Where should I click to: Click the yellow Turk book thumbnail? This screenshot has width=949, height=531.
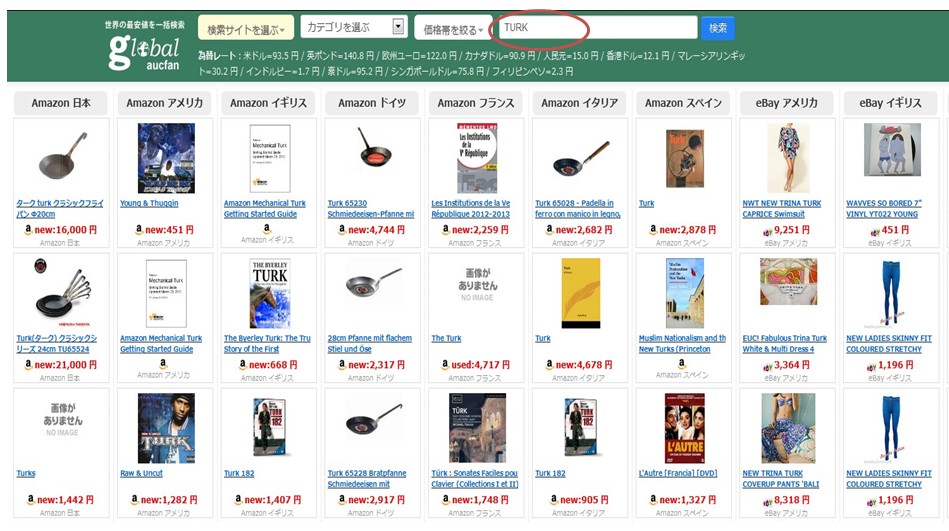pyautogui.click(x=580, y=294)
